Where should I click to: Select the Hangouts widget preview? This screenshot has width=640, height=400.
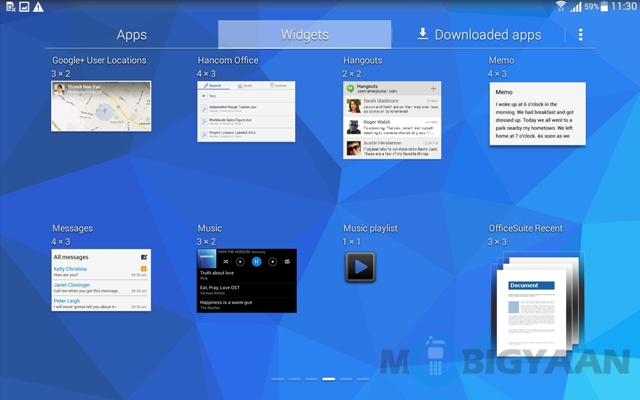[392, 120]
